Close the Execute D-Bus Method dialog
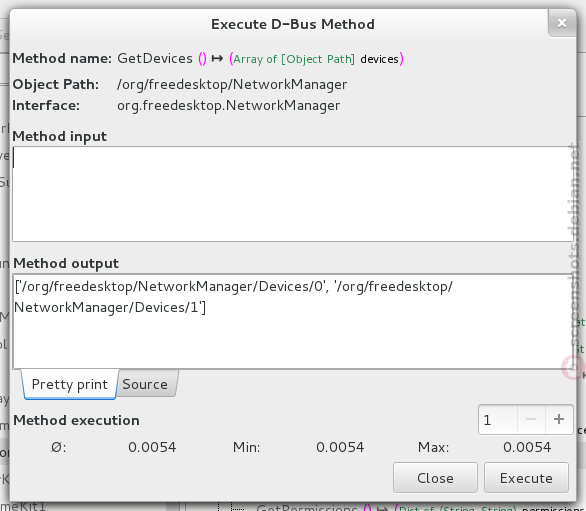The image size is (586, 511). [562, 23]
